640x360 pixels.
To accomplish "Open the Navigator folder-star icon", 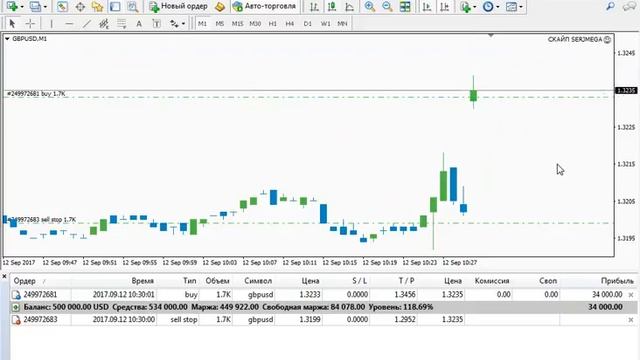I will [x=97, y=7].
